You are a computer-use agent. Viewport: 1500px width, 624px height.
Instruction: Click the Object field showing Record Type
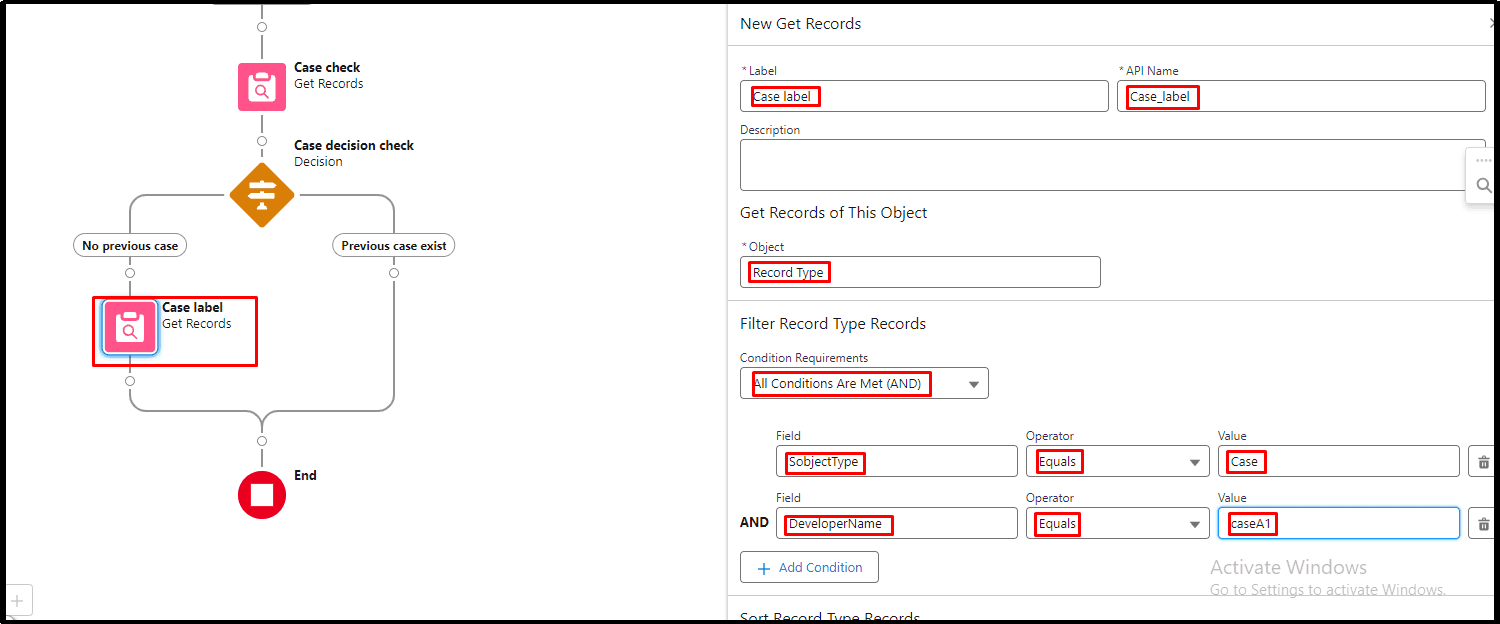920,272
